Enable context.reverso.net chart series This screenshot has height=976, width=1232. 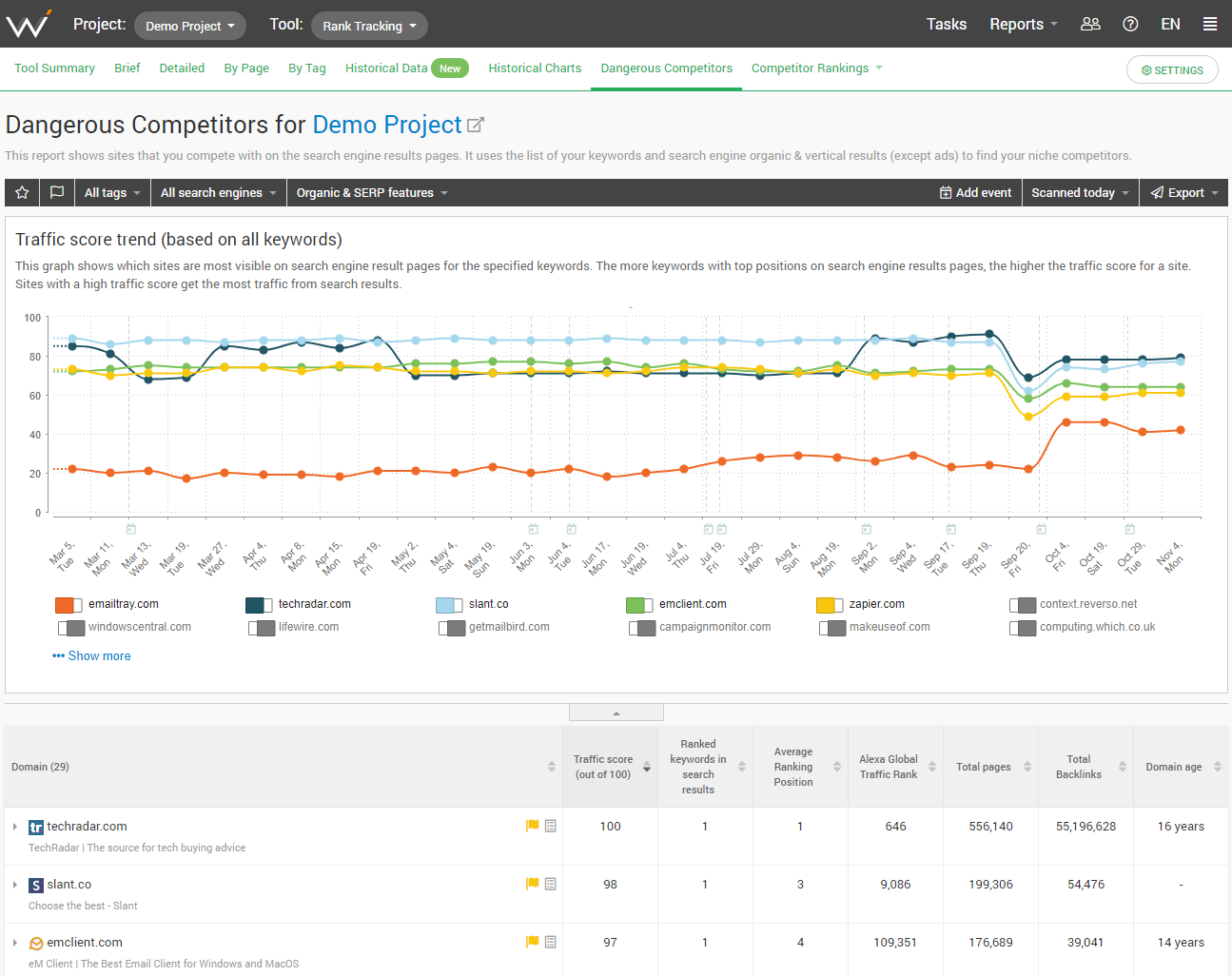click(1023, 605)
